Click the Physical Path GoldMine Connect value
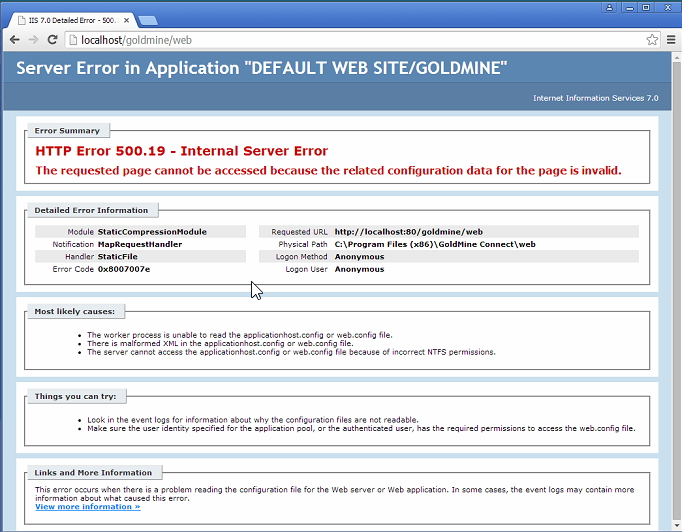682x532 pixels. point(435,244)
